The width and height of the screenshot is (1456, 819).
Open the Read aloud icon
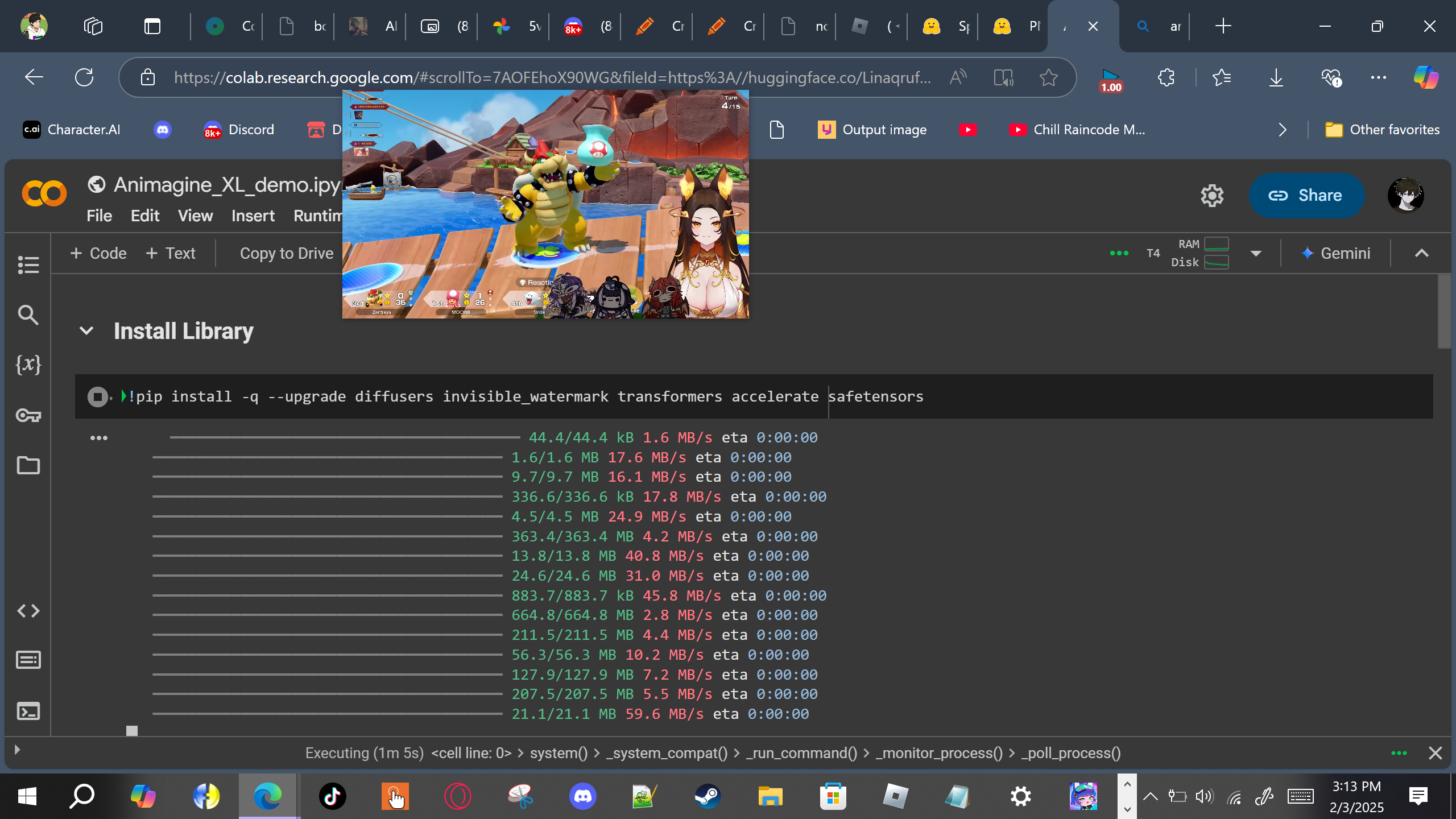958,77
